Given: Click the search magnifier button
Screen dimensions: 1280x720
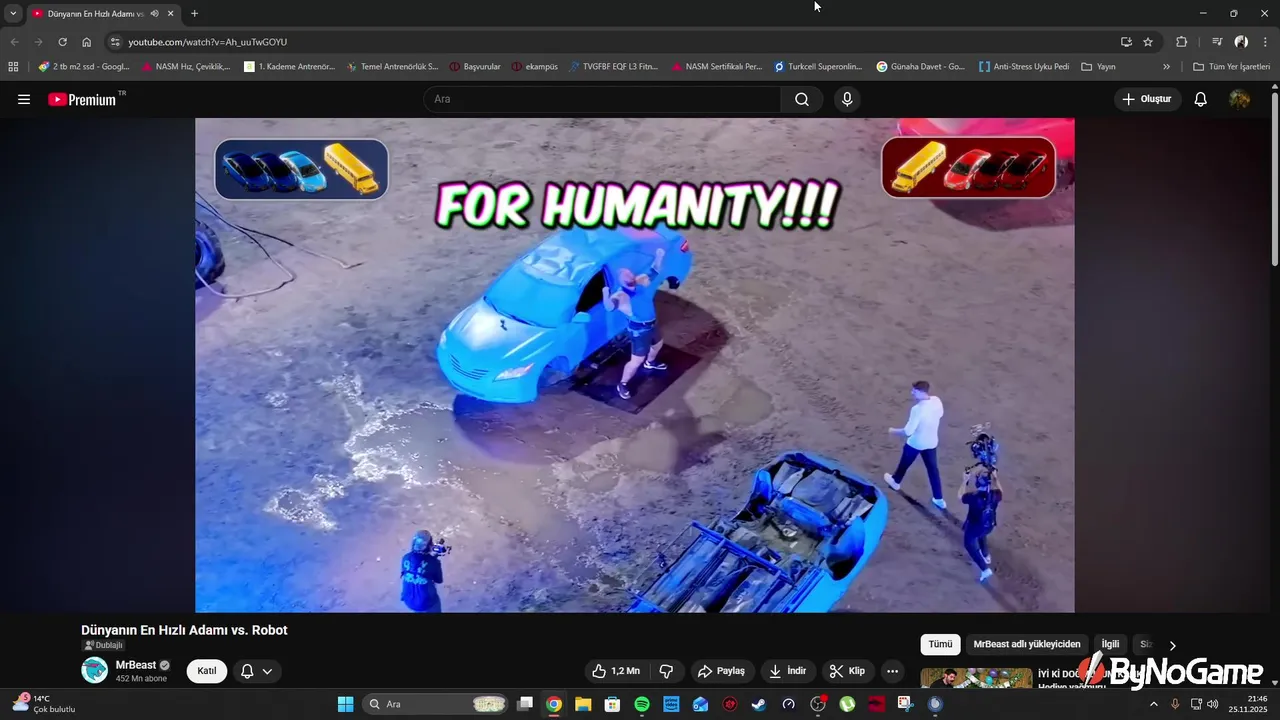Looking at the screenshot, I should point(802,99).
